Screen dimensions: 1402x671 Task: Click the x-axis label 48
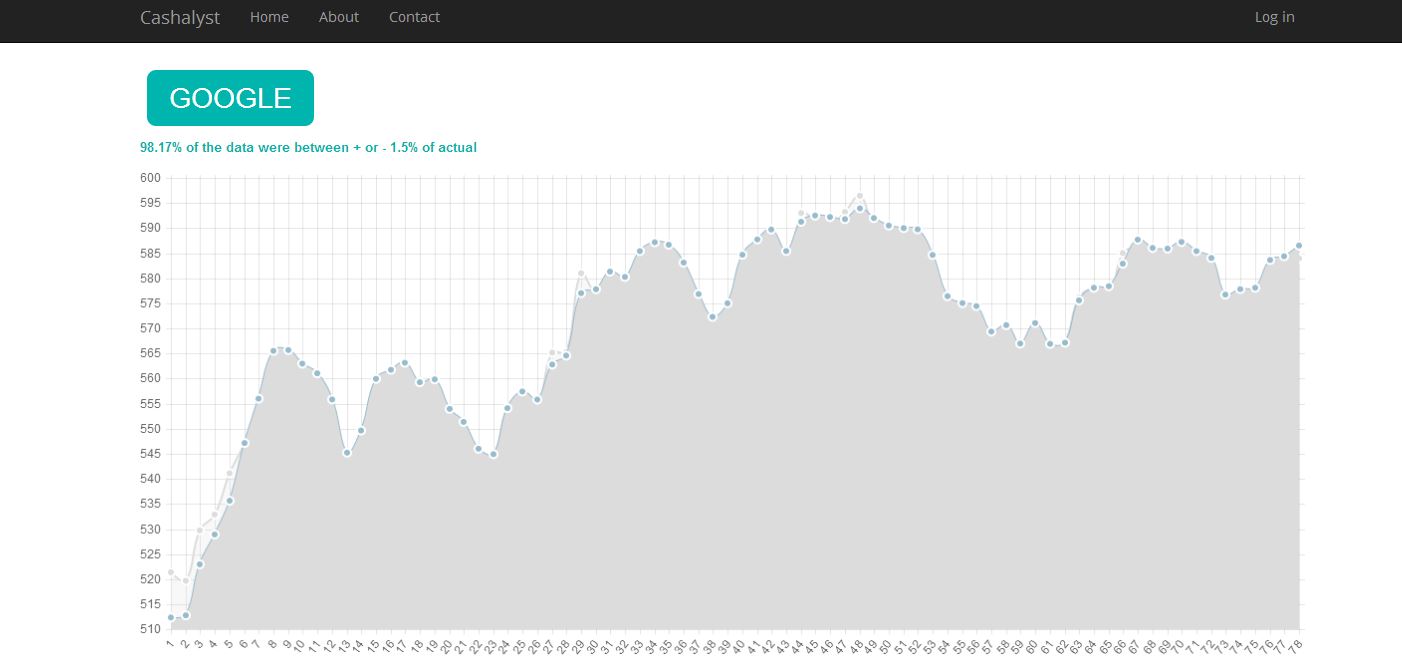(858, 646)
